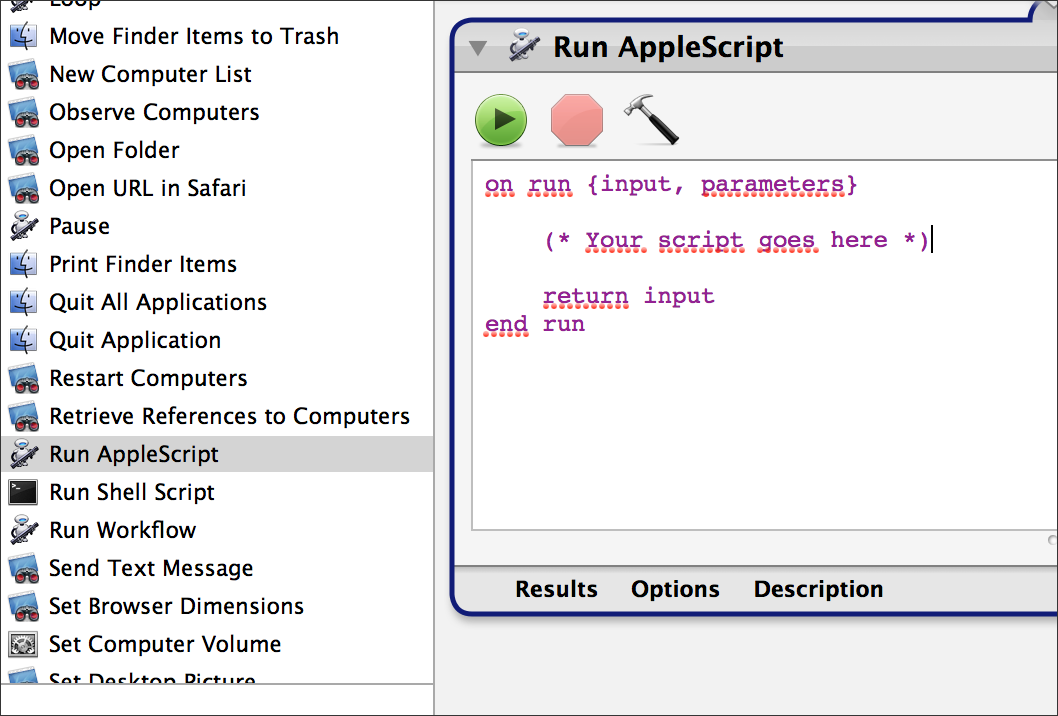The image size is (1058, 716).
Task: Select the Pause action
Action: 217,226
